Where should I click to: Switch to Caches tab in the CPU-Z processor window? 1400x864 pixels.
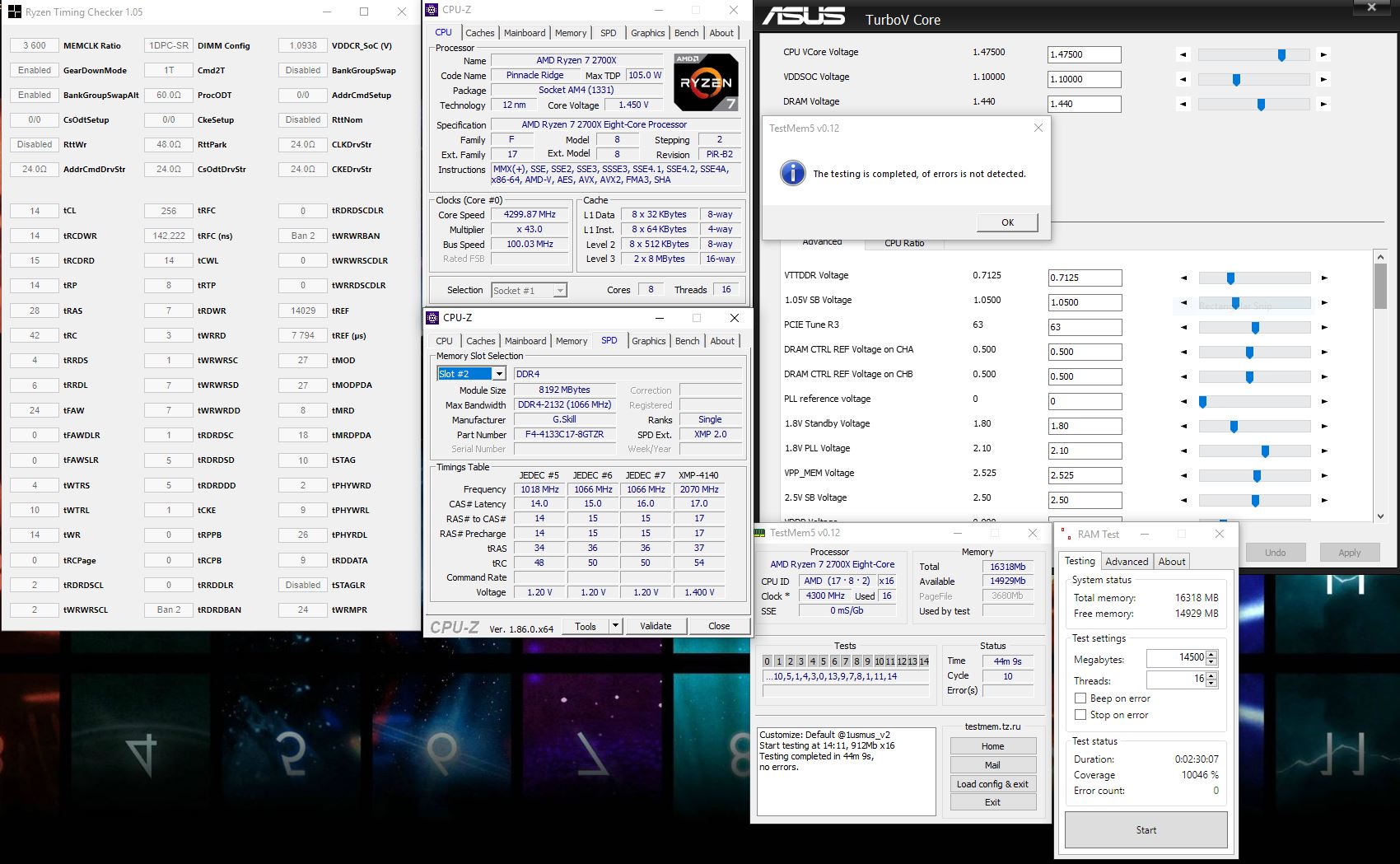(480, 33)
